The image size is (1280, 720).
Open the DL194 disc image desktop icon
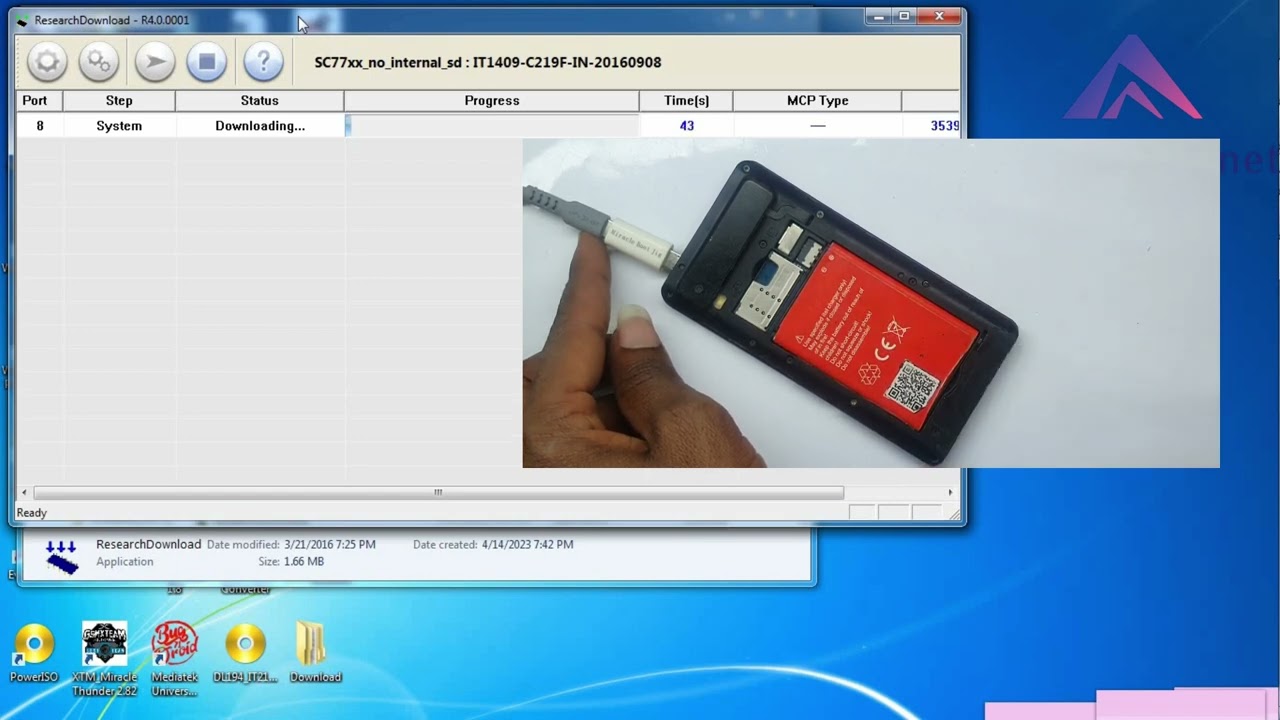(x=245, y=654)
